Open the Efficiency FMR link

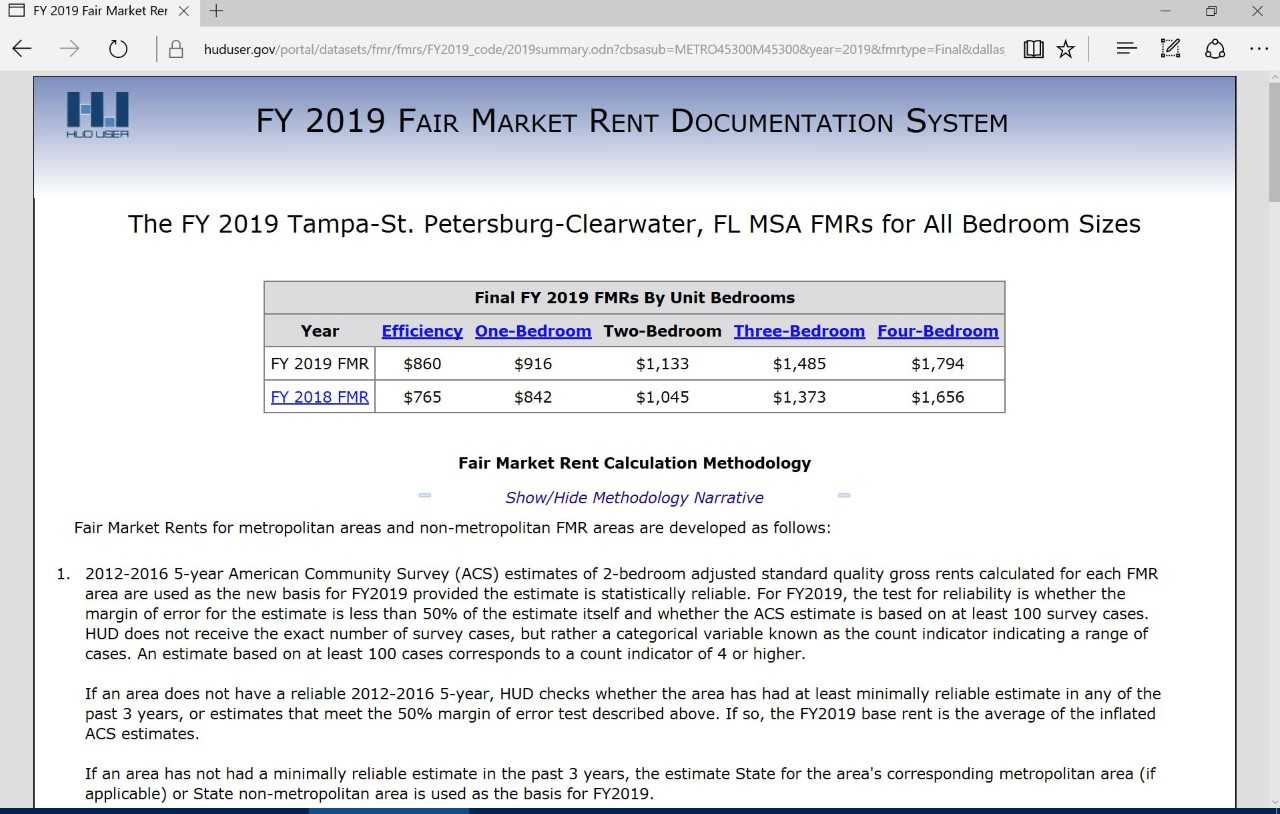[x=422, y=331]
